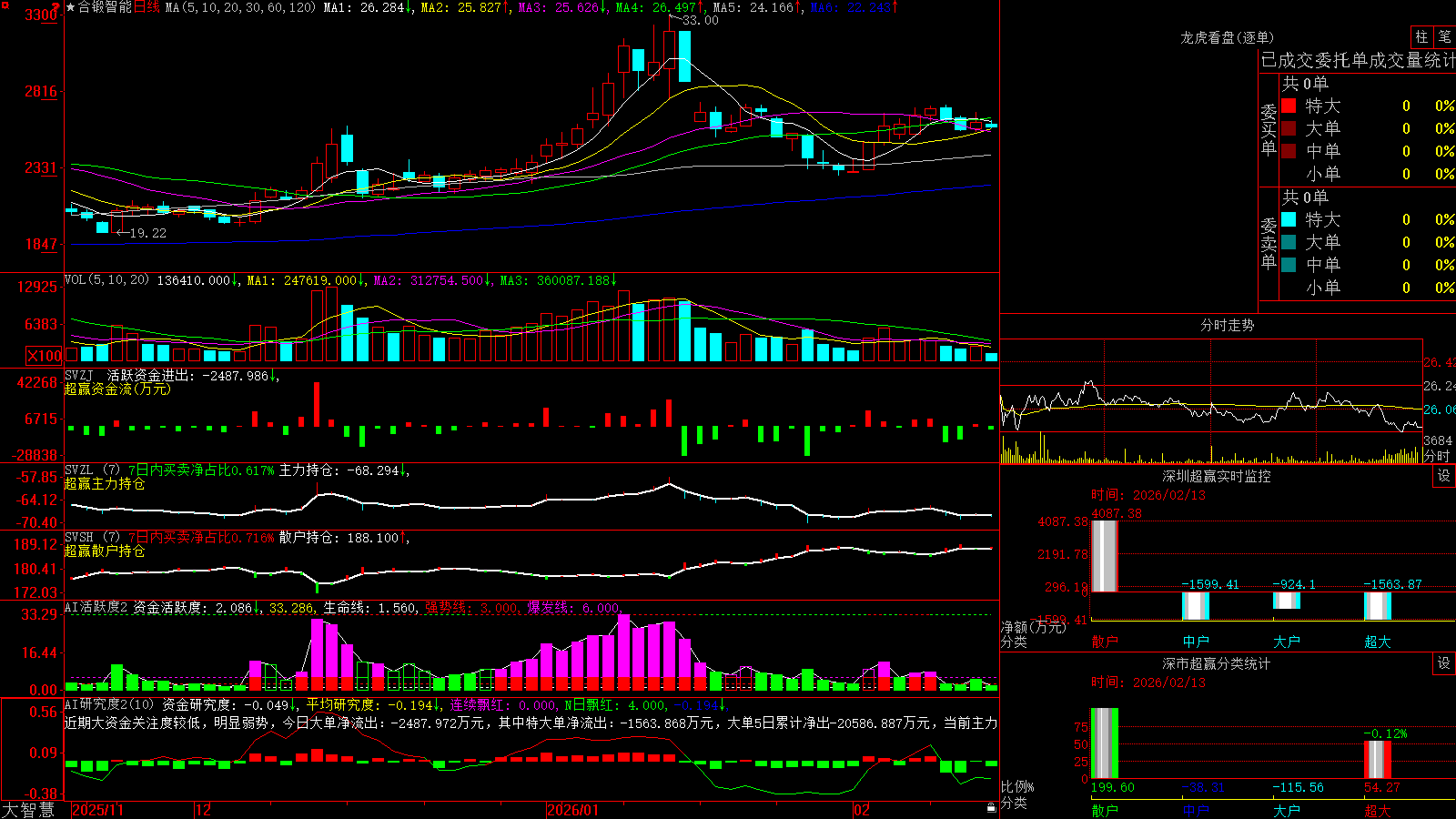The width and height of the screenshot is (1456, 819).
Task: Click the 2026/01 date marker on the timeline
Action: (x=573, y=810)
